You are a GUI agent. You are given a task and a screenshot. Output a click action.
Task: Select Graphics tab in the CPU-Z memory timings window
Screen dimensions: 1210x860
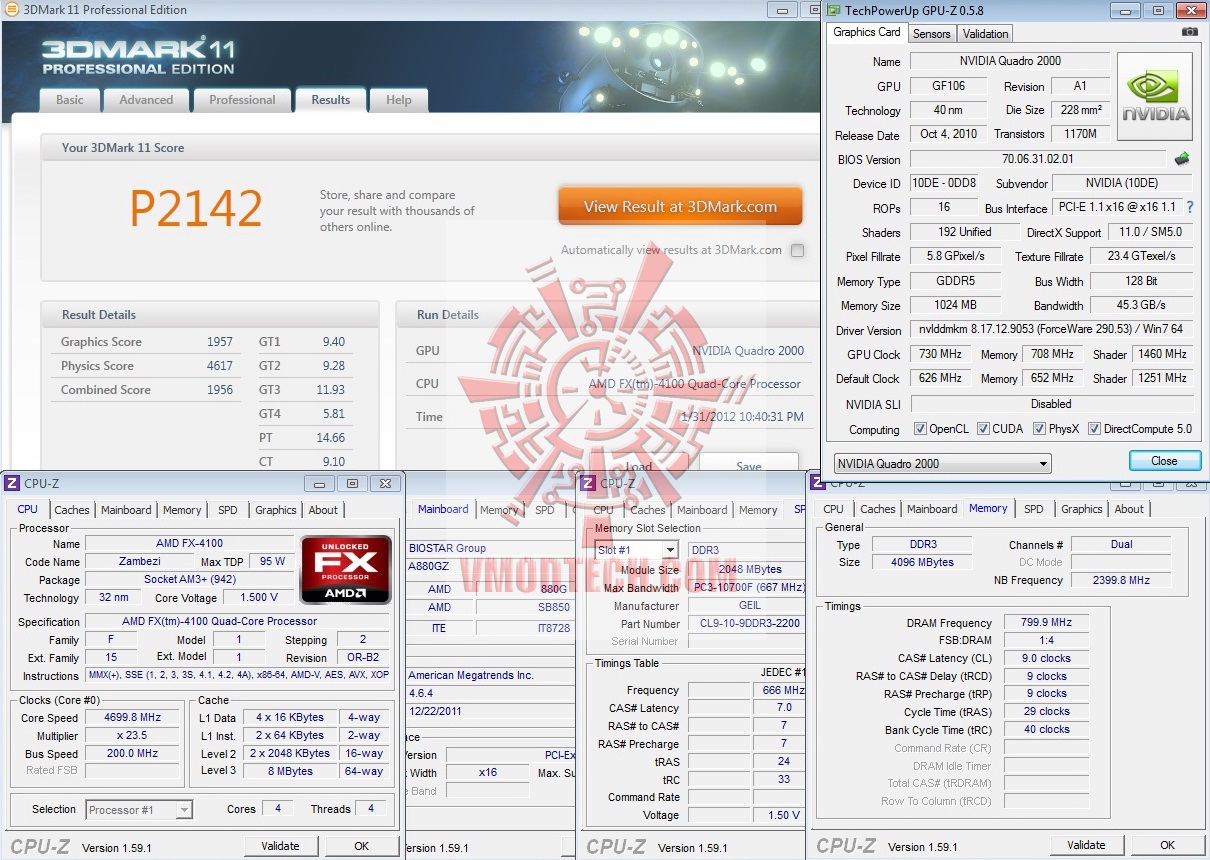coord(1082,509)
